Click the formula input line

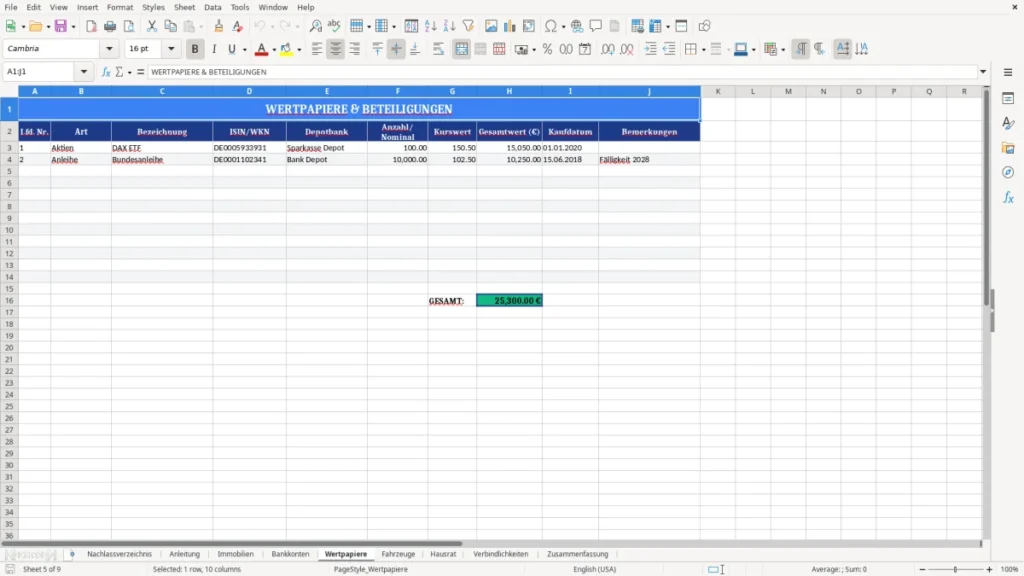coord(562,72)
